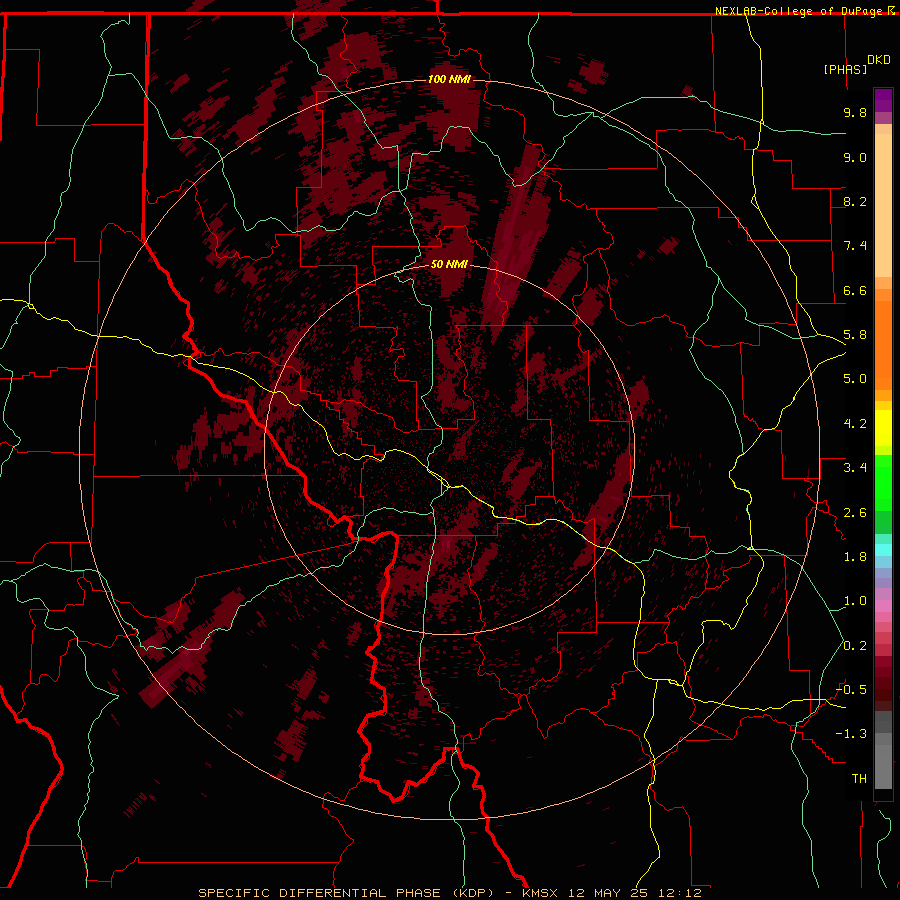Pick the bright green segment of the color bar
900x900 pixels.
(883, 482)
